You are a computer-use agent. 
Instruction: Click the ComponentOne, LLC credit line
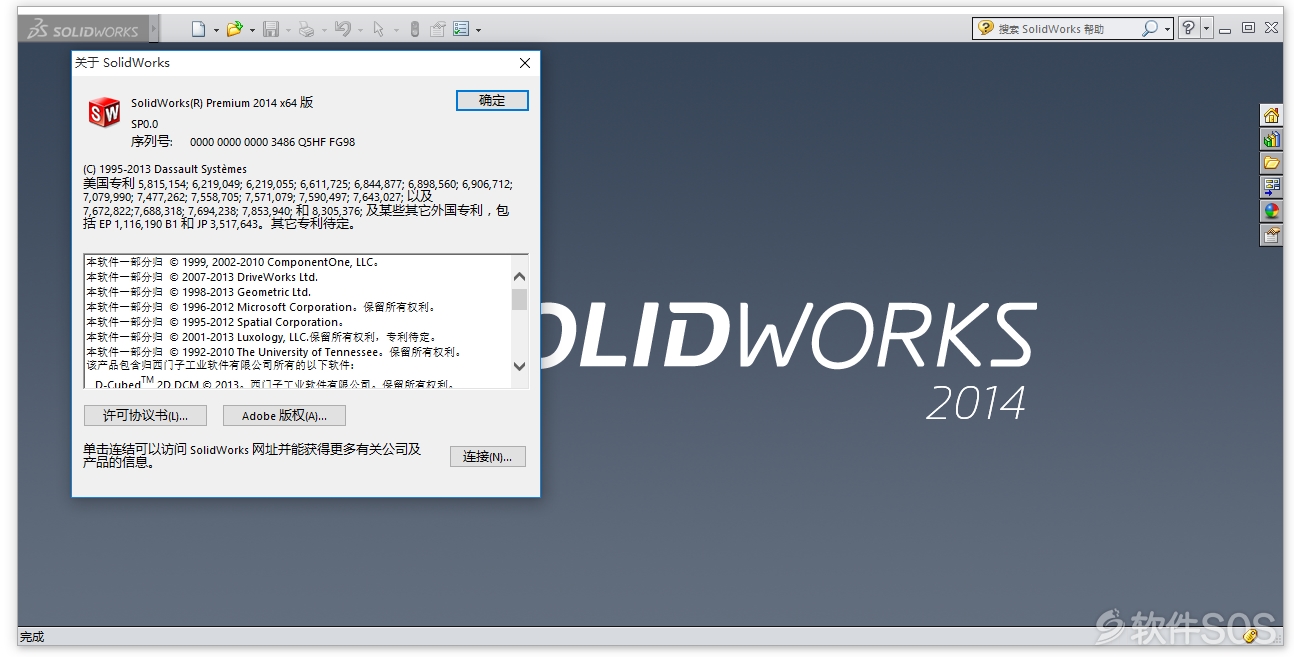(x=233, y=262)
